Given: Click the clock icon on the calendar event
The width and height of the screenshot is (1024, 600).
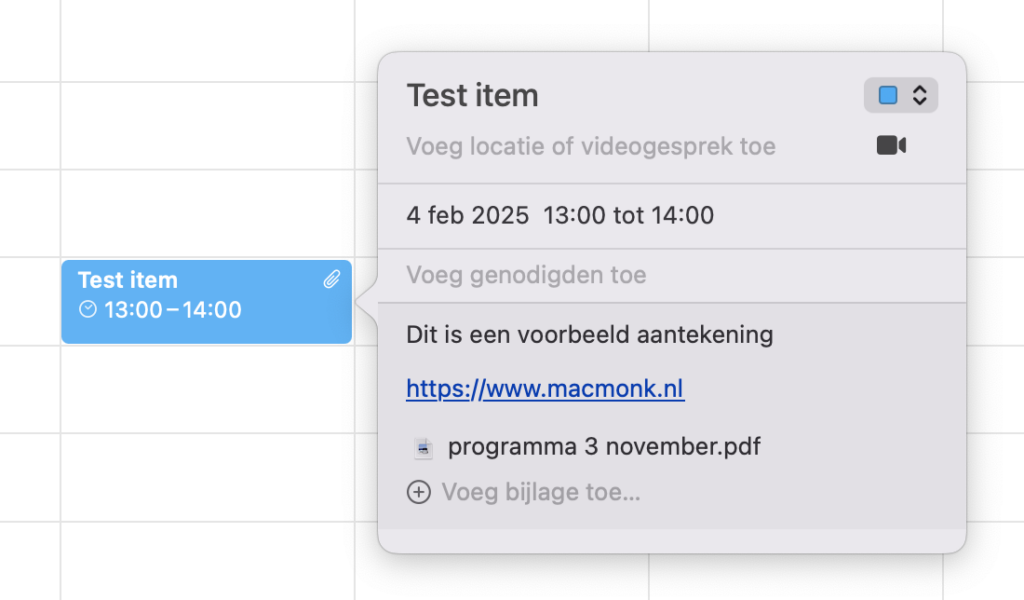Looking at the screenshot, I should pos(88,310).
